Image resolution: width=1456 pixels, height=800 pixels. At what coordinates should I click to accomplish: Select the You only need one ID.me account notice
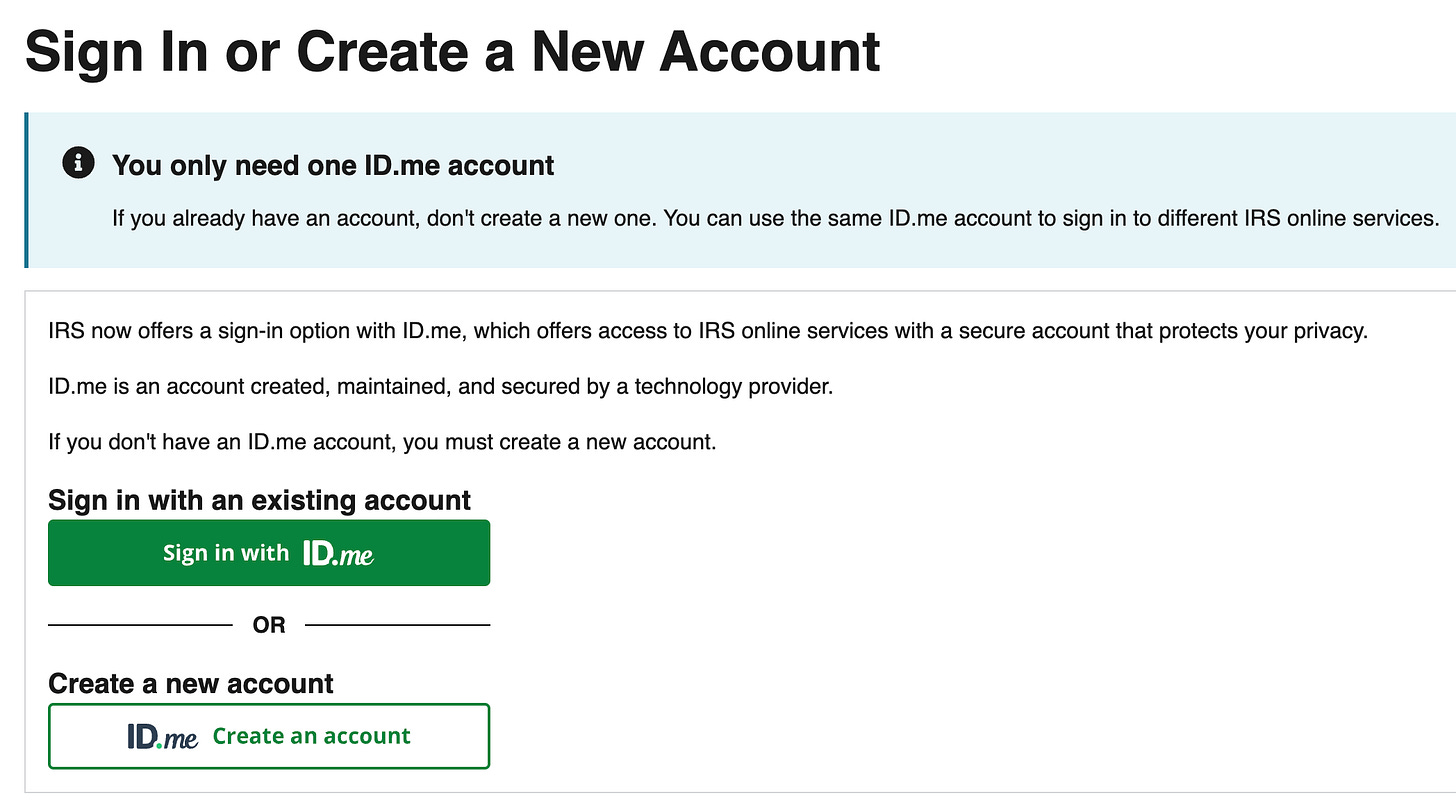(333, 165)
